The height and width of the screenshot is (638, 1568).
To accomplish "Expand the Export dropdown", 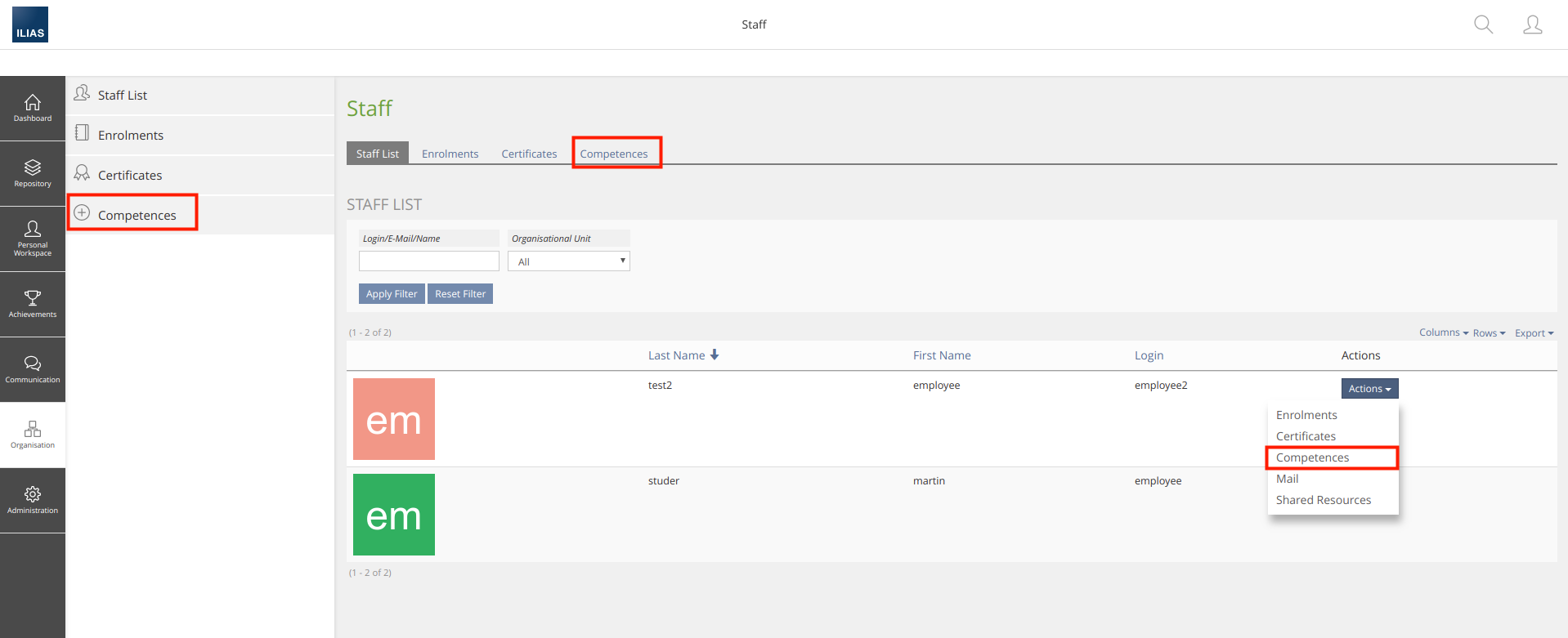I will 1534,333.
